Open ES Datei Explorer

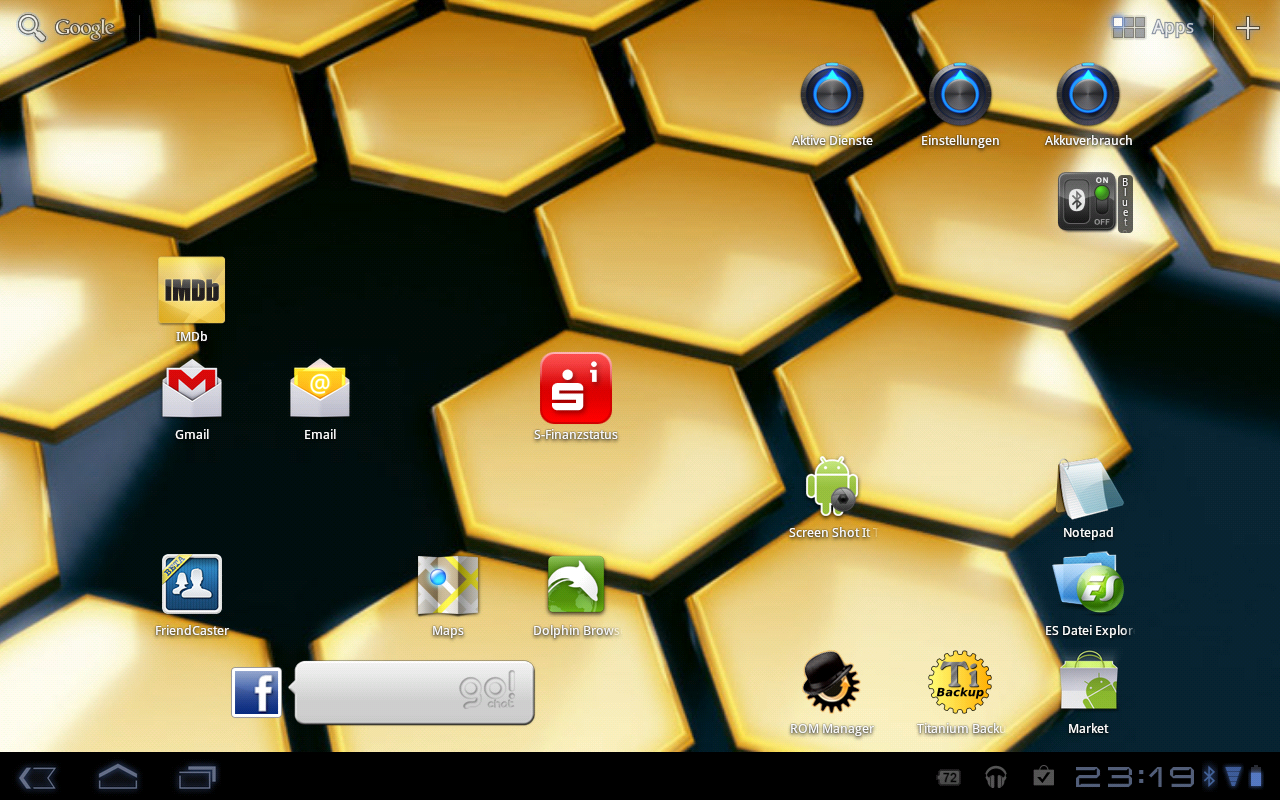click(1088, 583)
